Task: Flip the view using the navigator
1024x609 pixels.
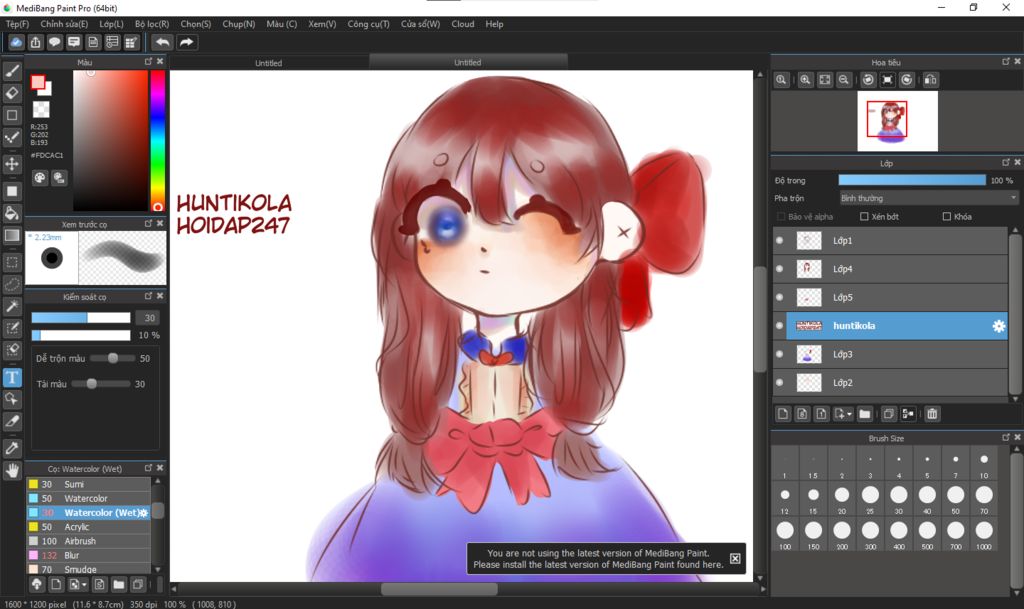Action: pos(931,80)
